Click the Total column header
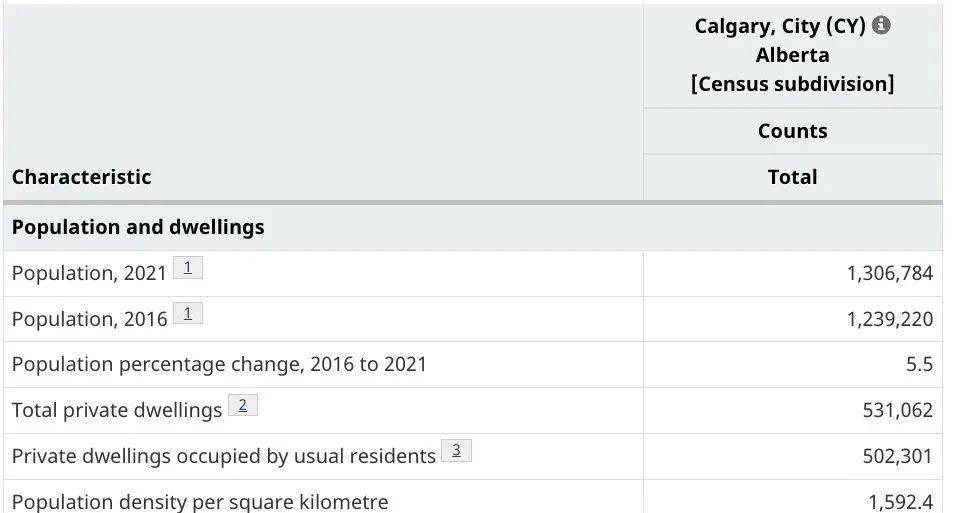Viewport: 966px width, 513px height. [x=792, y=177]
